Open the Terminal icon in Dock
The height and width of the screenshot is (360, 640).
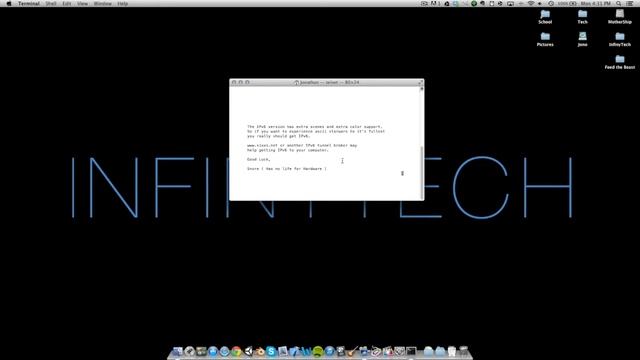click(411, 351)
